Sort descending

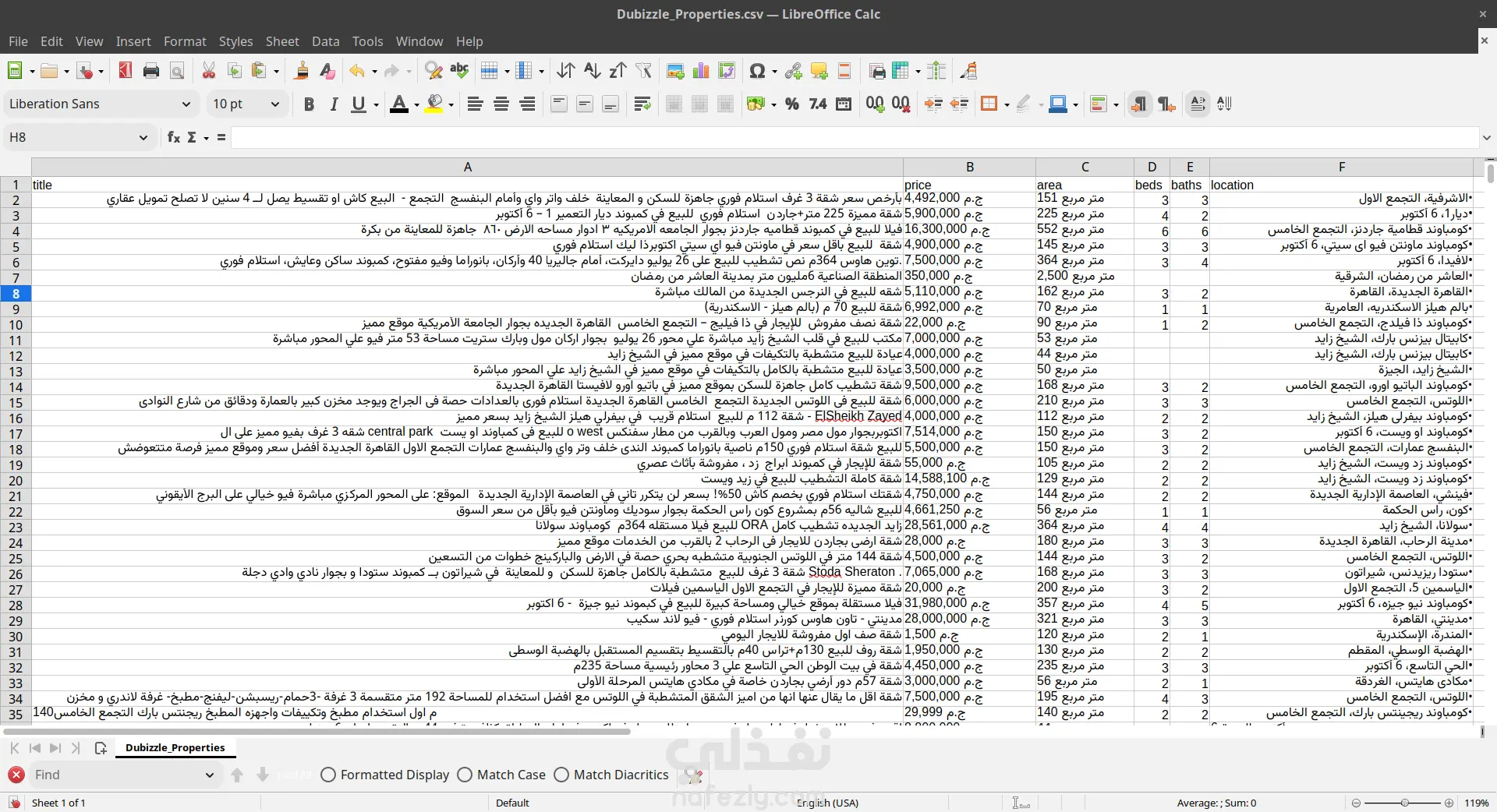pyautogui.click(x=618, y=71)
